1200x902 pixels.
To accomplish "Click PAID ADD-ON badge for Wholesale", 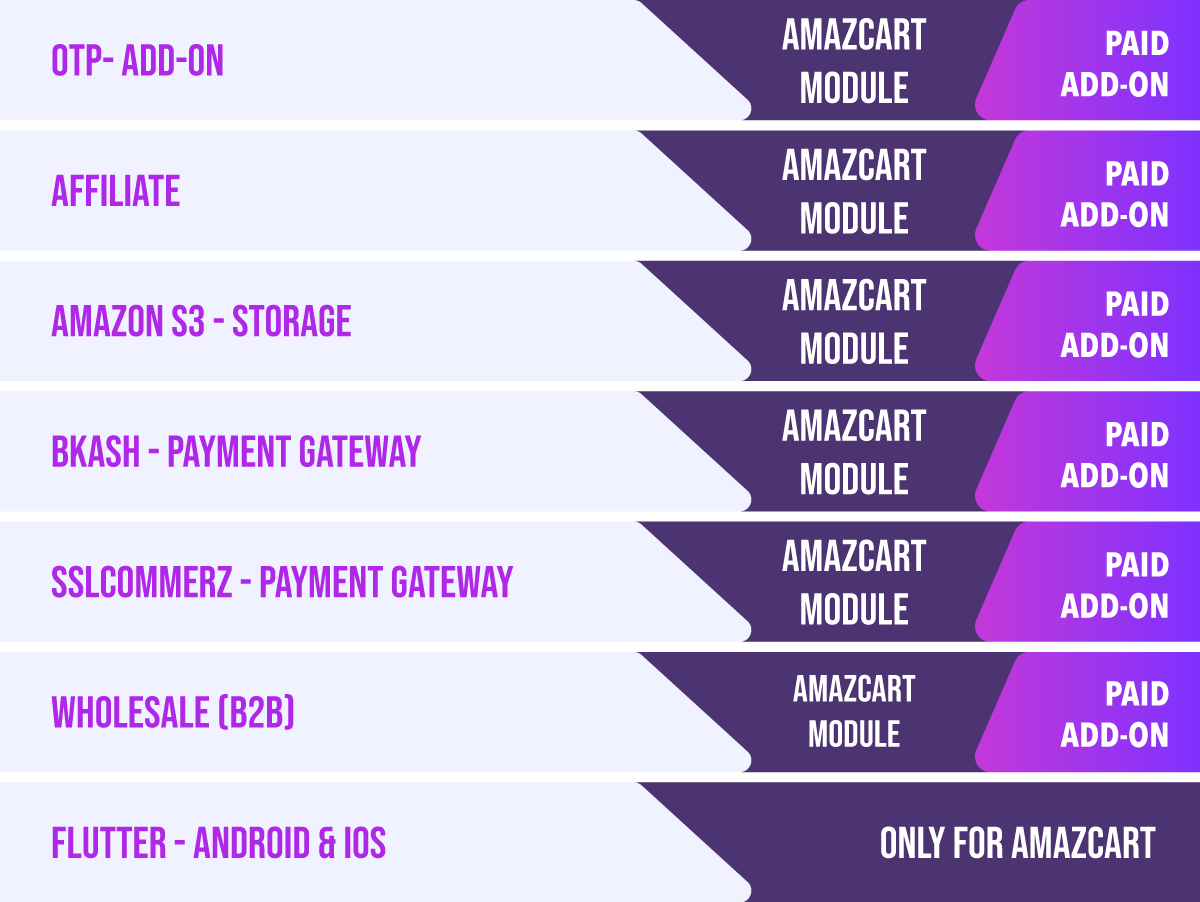I will 1114,715.
